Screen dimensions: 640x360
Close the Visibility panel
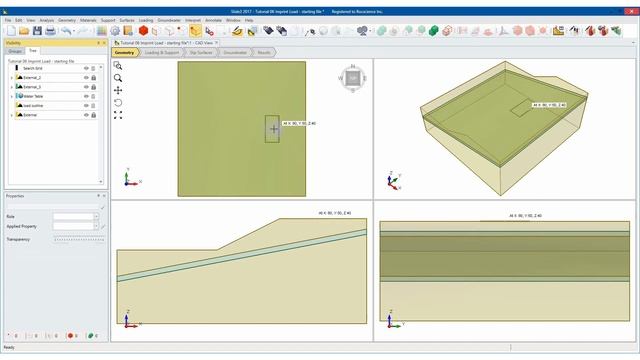tap(104, 43)
